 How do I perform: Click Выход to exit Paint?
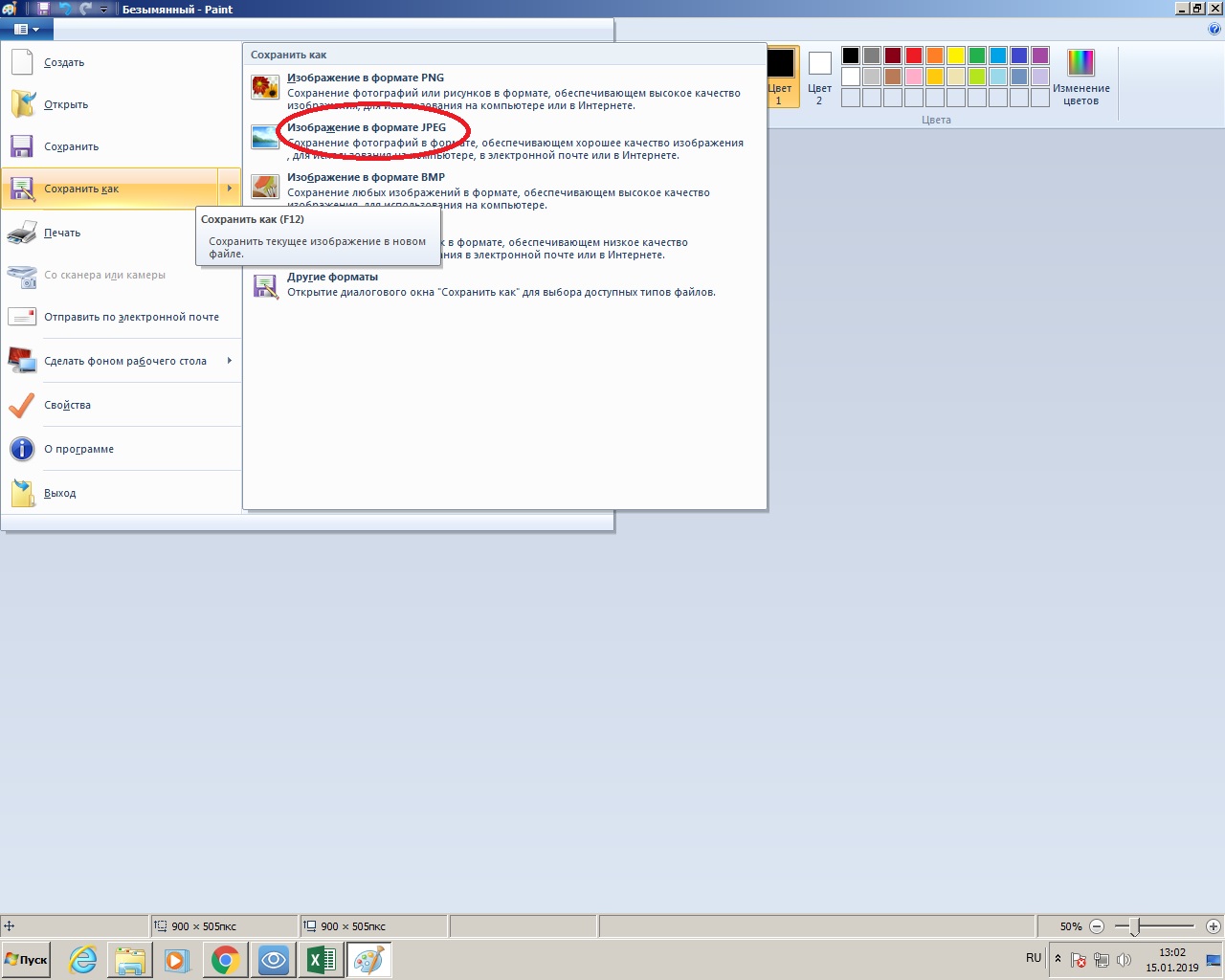(121, 493)
